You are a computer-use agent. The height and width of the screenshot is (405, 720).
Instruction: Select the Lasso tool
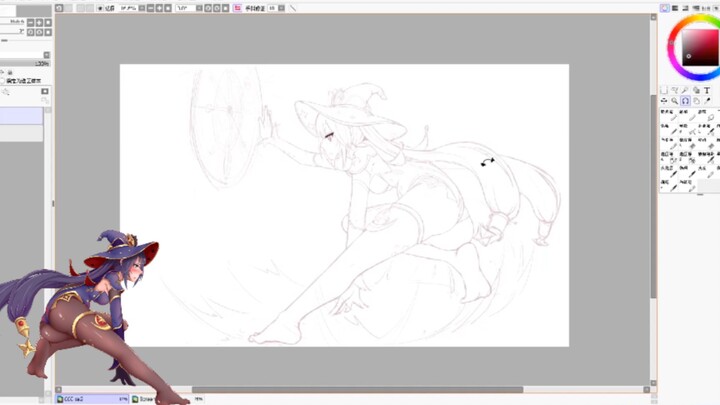tap(675, 90)
